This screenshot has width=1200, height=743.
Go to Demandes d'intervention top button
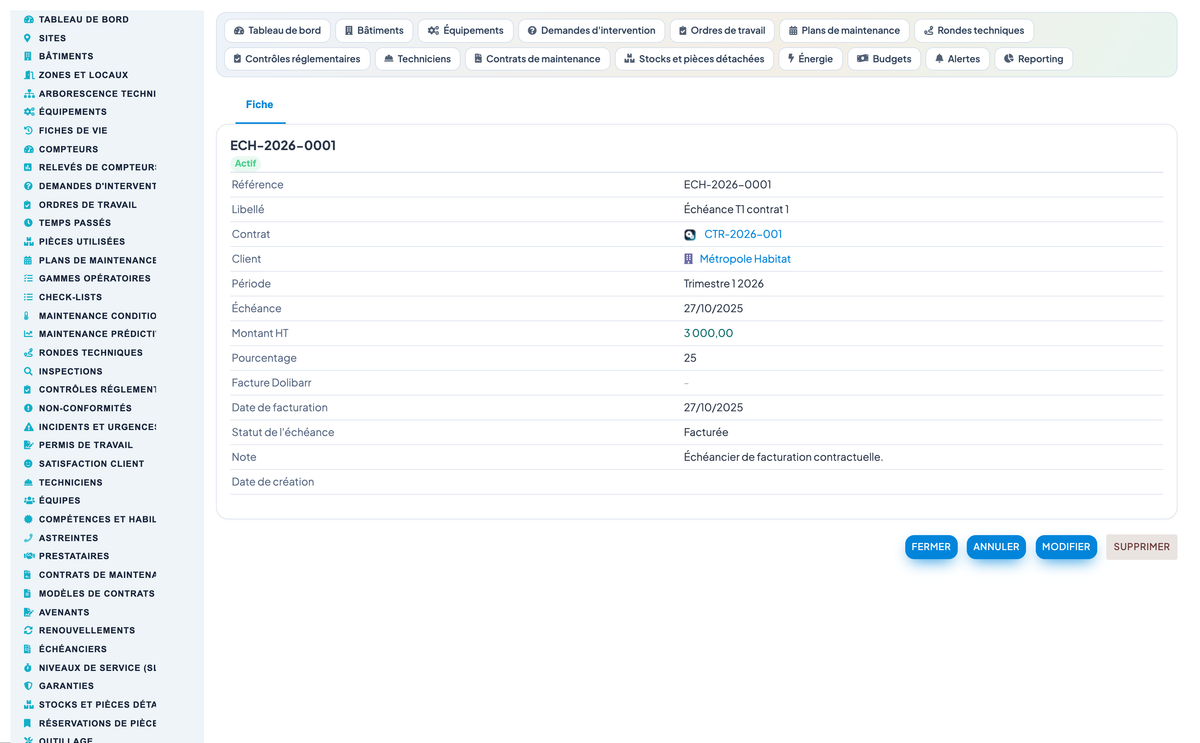(591, 31)
